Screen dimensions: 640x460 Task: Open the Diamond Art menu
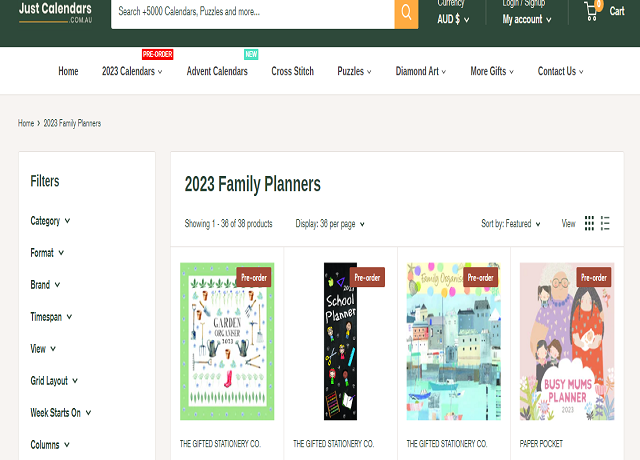coord(420,72)
